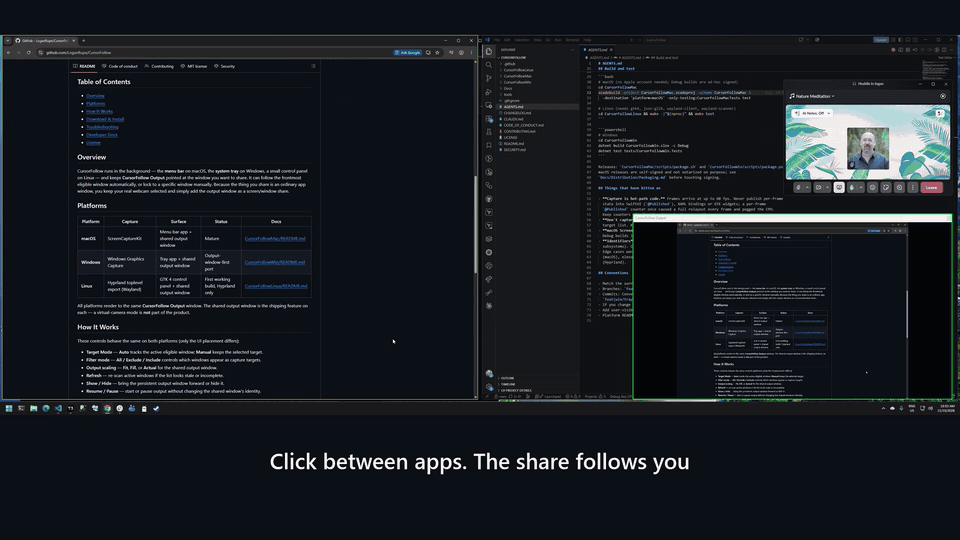Open huddle more options three-dot icon
The image size is (960, 540).
913,187
